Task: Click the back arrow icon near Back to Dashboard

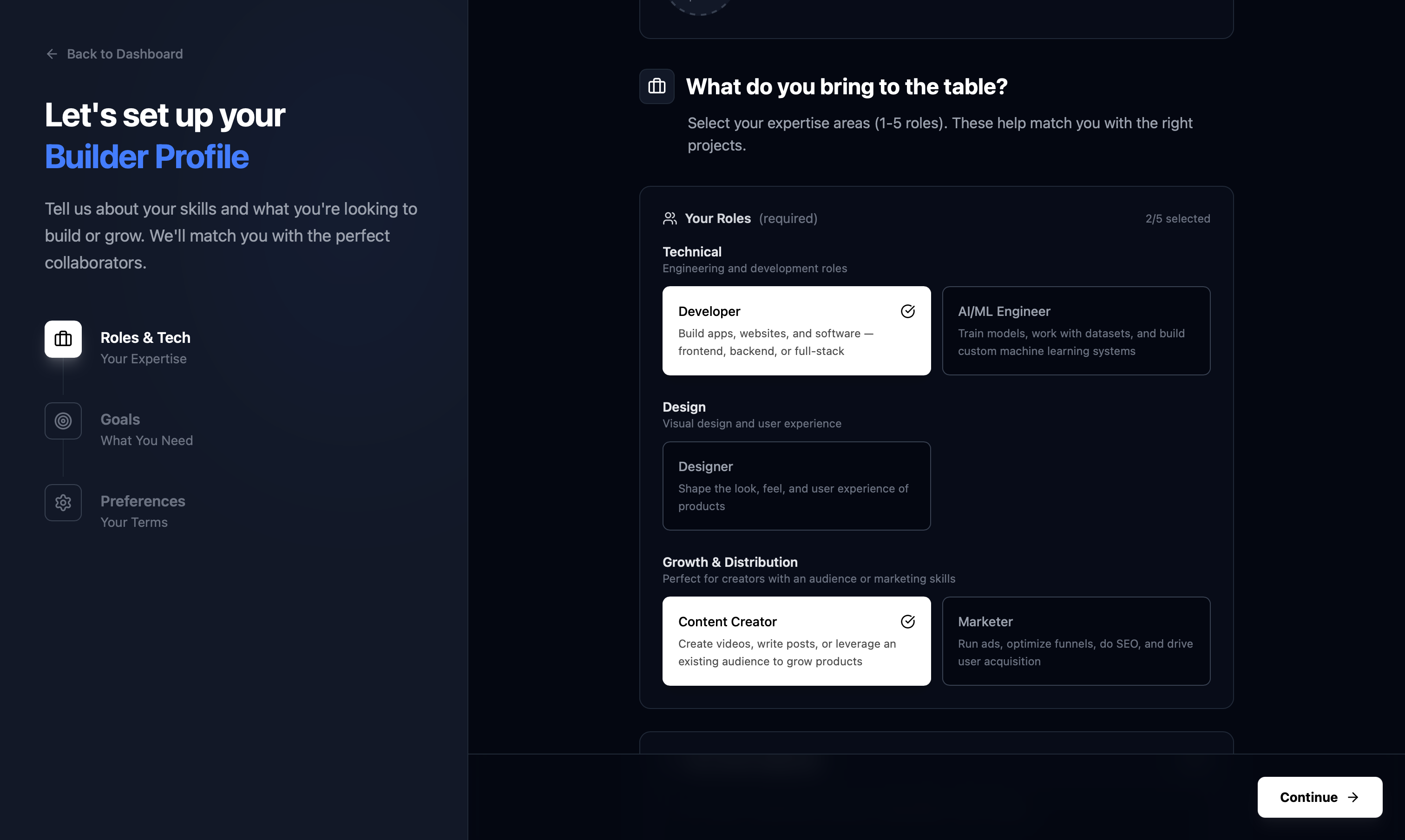Action: 52,54
